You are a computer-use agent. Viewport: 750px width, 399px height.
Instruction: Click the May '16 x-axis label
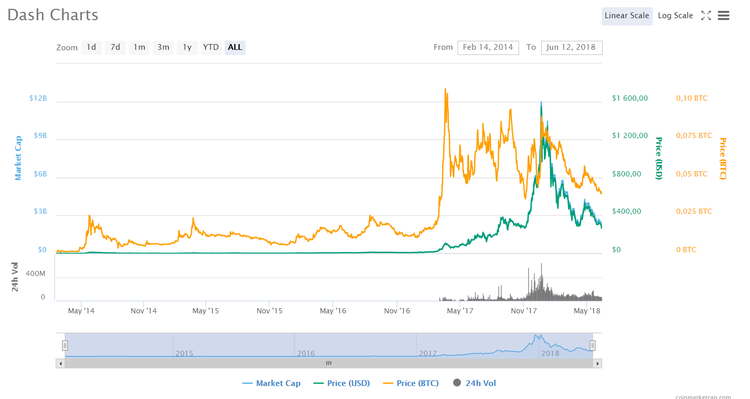pos(333,311)
